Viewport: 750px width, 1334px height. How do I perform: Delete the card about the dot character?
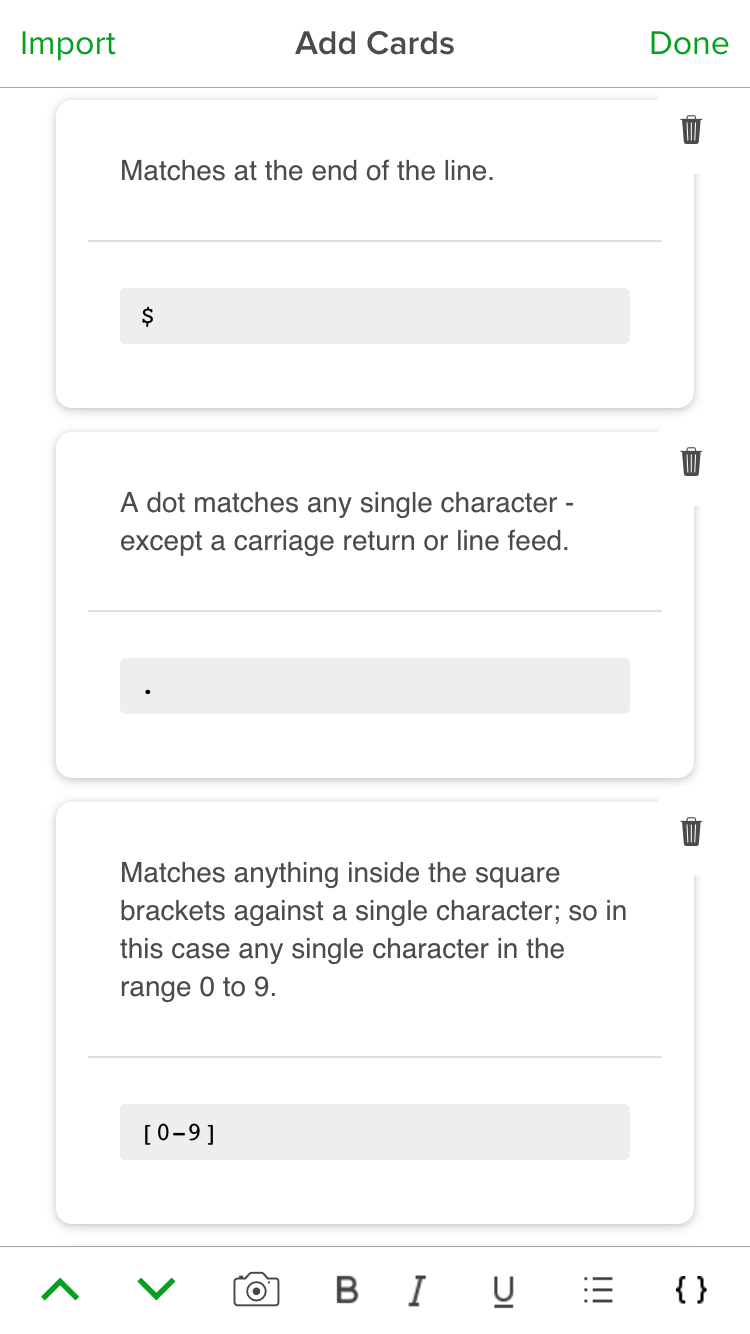tap(691, 461)
